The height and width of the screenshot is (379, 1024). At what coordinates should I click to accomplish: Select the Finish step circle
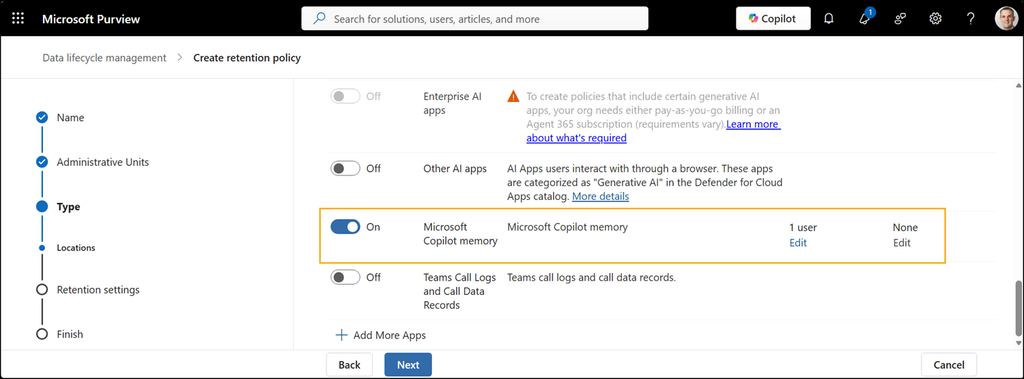coord(42,334)
